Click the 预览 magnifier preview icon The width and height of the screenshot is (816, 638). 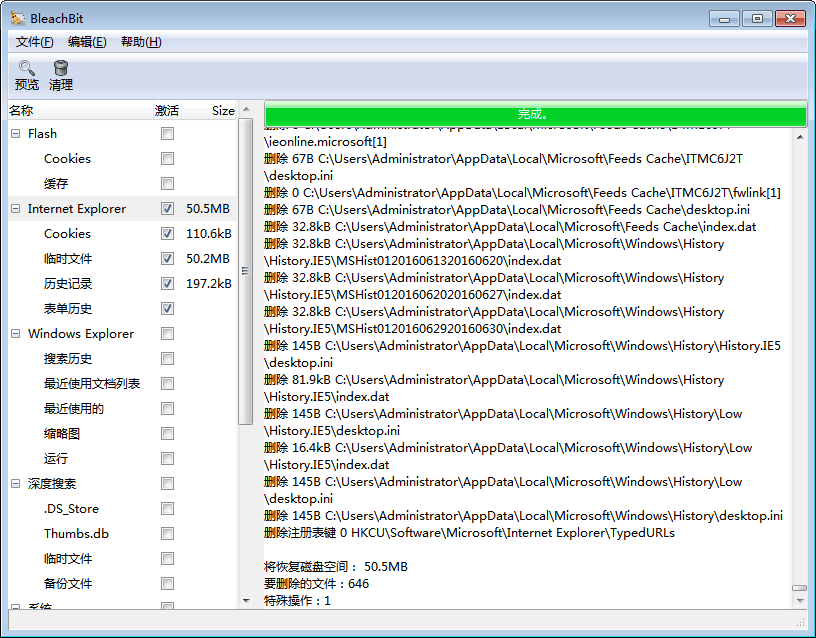tap(26, 68)
